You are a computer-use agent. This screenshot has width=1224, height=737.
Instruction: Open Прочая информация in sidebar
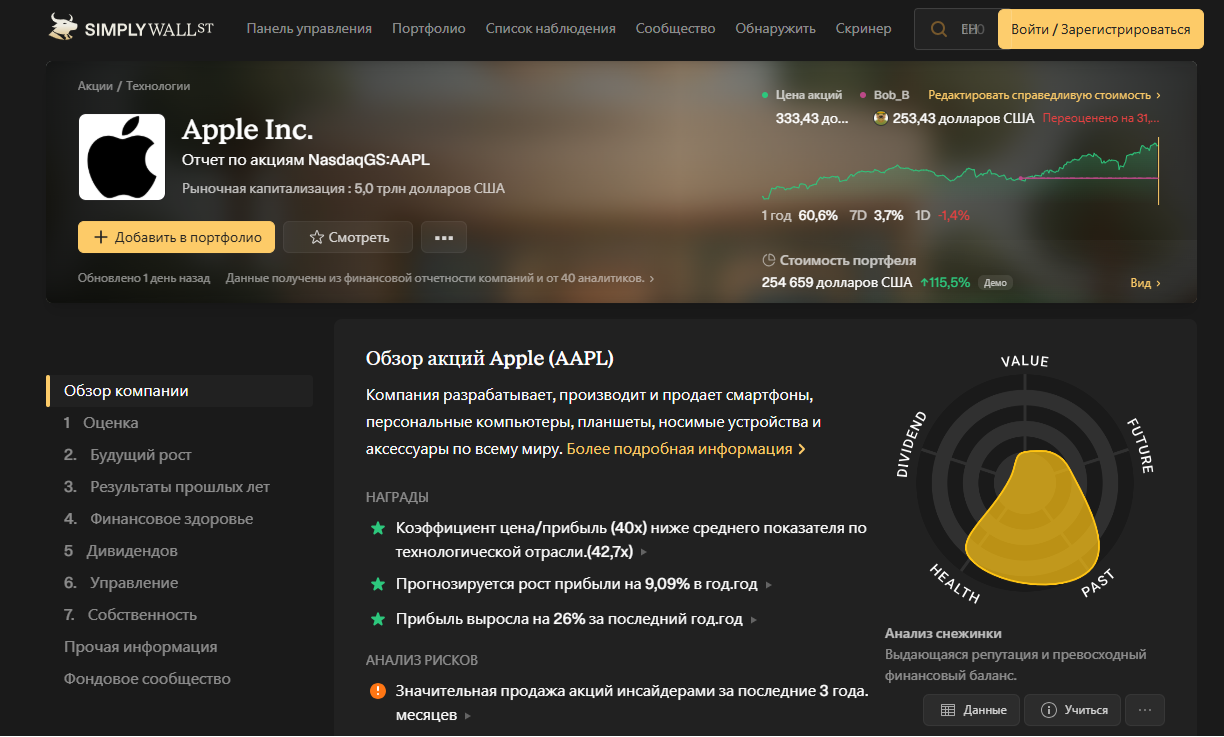click(x=140, y=647)
